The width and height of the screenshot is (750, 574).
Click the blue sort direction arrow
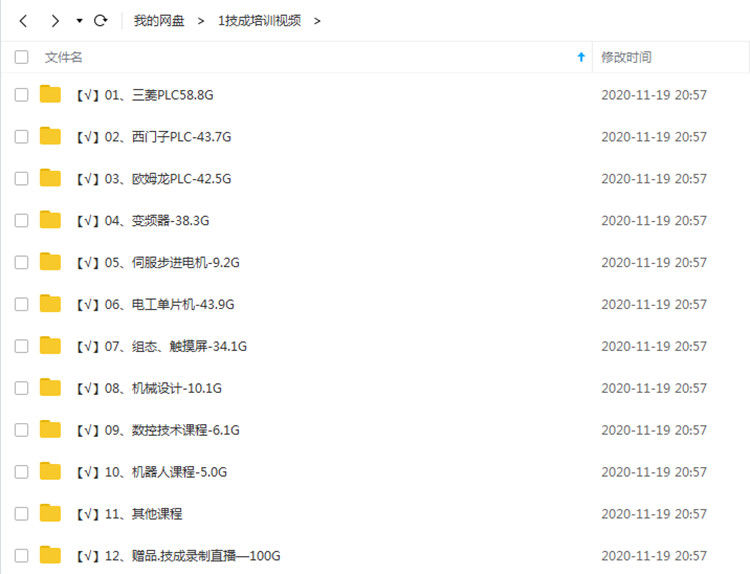(x=581, y=58)
